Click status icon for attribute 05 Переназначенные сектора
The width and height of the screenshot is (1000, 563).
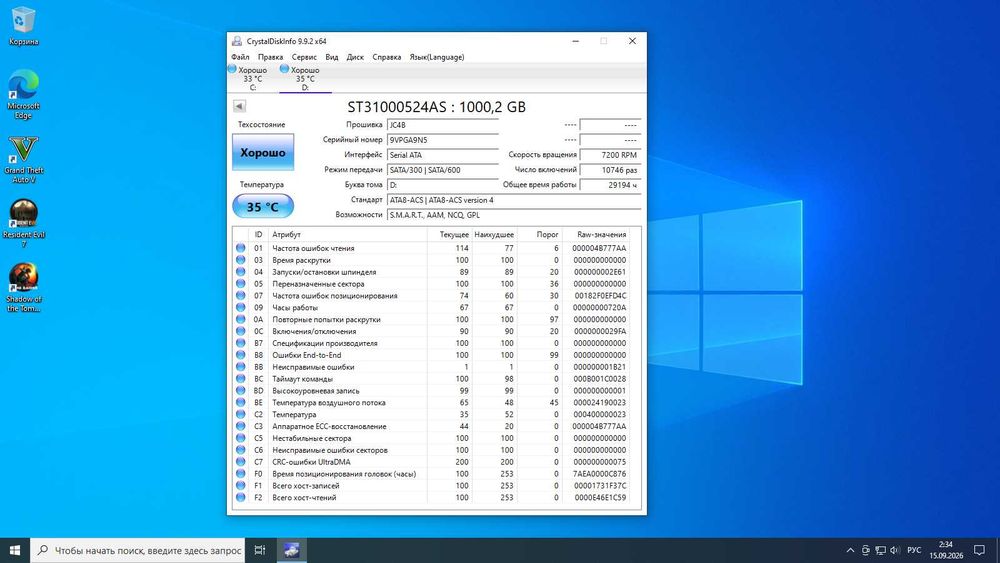click(x=240, y=284)
